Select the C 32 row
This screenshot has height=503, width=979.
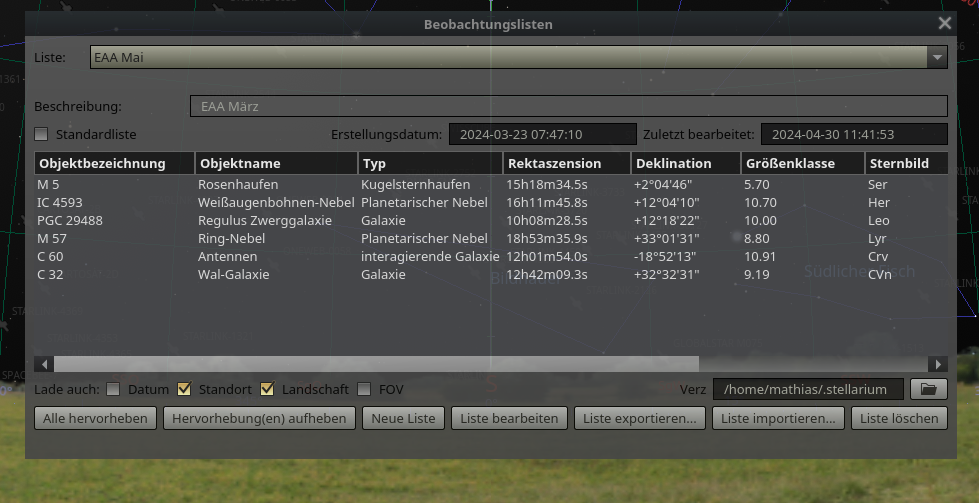(491, 275)
